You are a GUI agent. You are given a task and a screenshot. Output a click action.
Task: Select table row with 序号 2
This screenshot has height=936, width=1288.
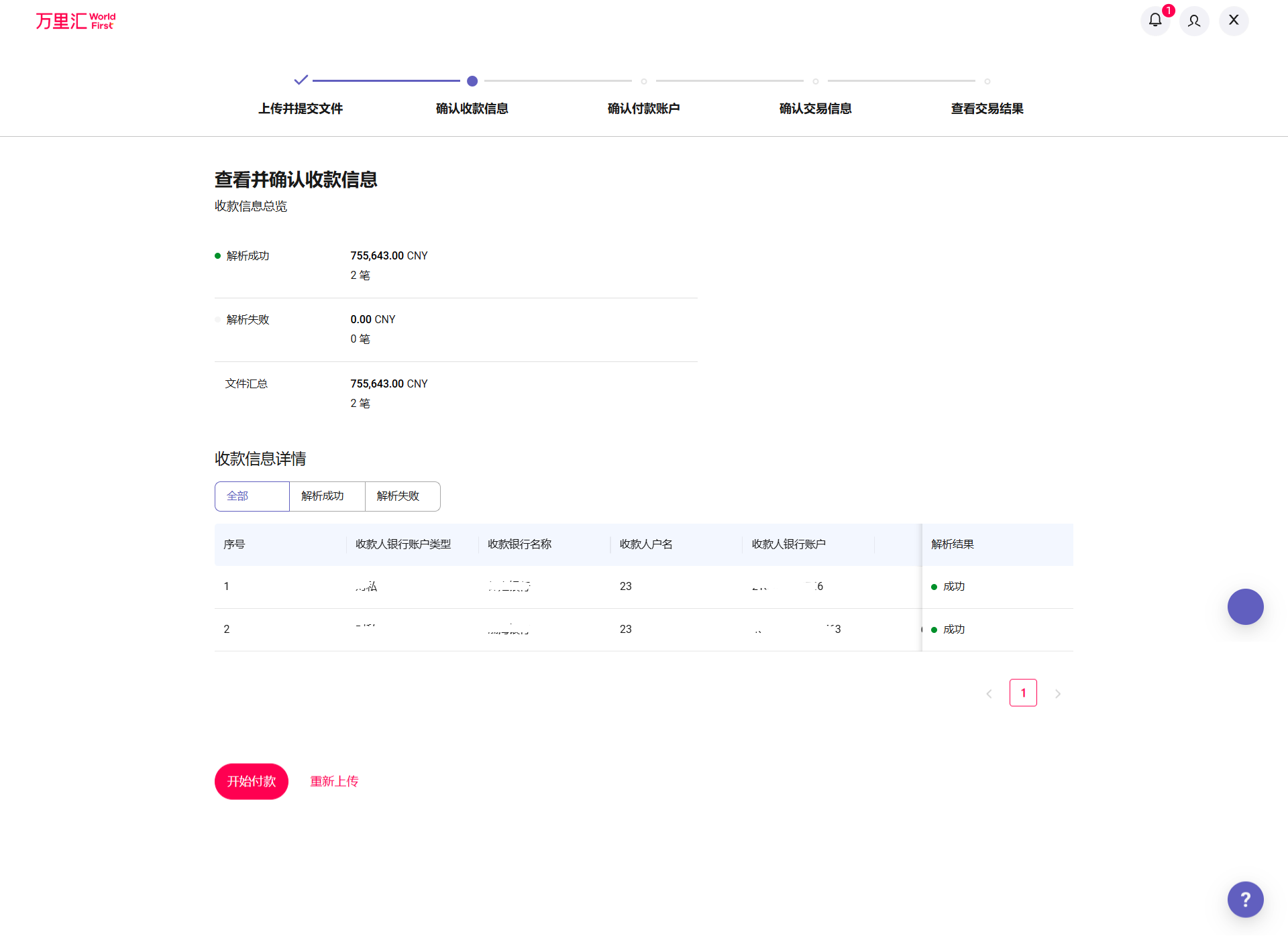click(227, 629)
